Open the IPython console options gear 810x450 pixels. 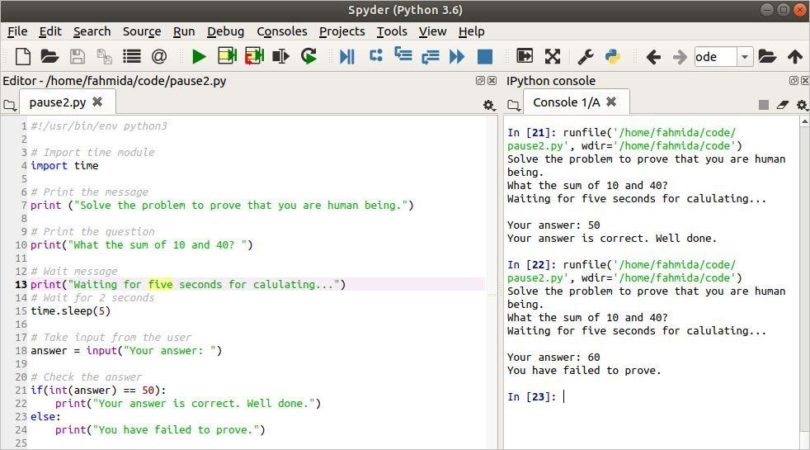tap(800, 104)
